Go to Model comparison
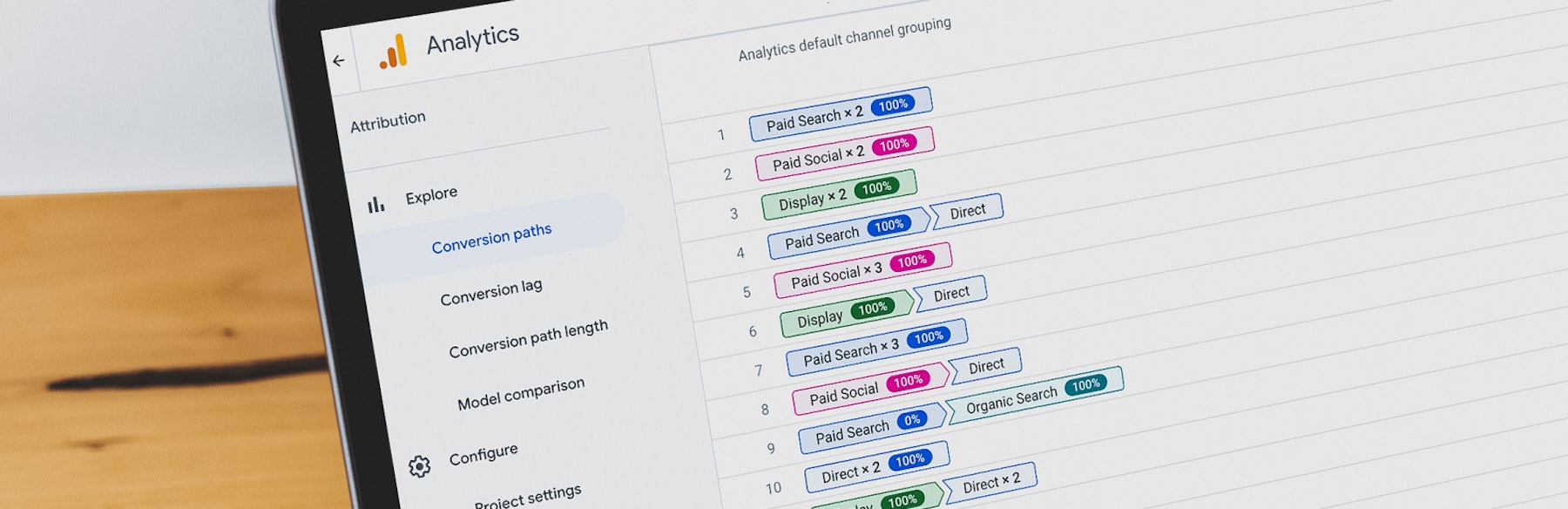 click(520, 394)
